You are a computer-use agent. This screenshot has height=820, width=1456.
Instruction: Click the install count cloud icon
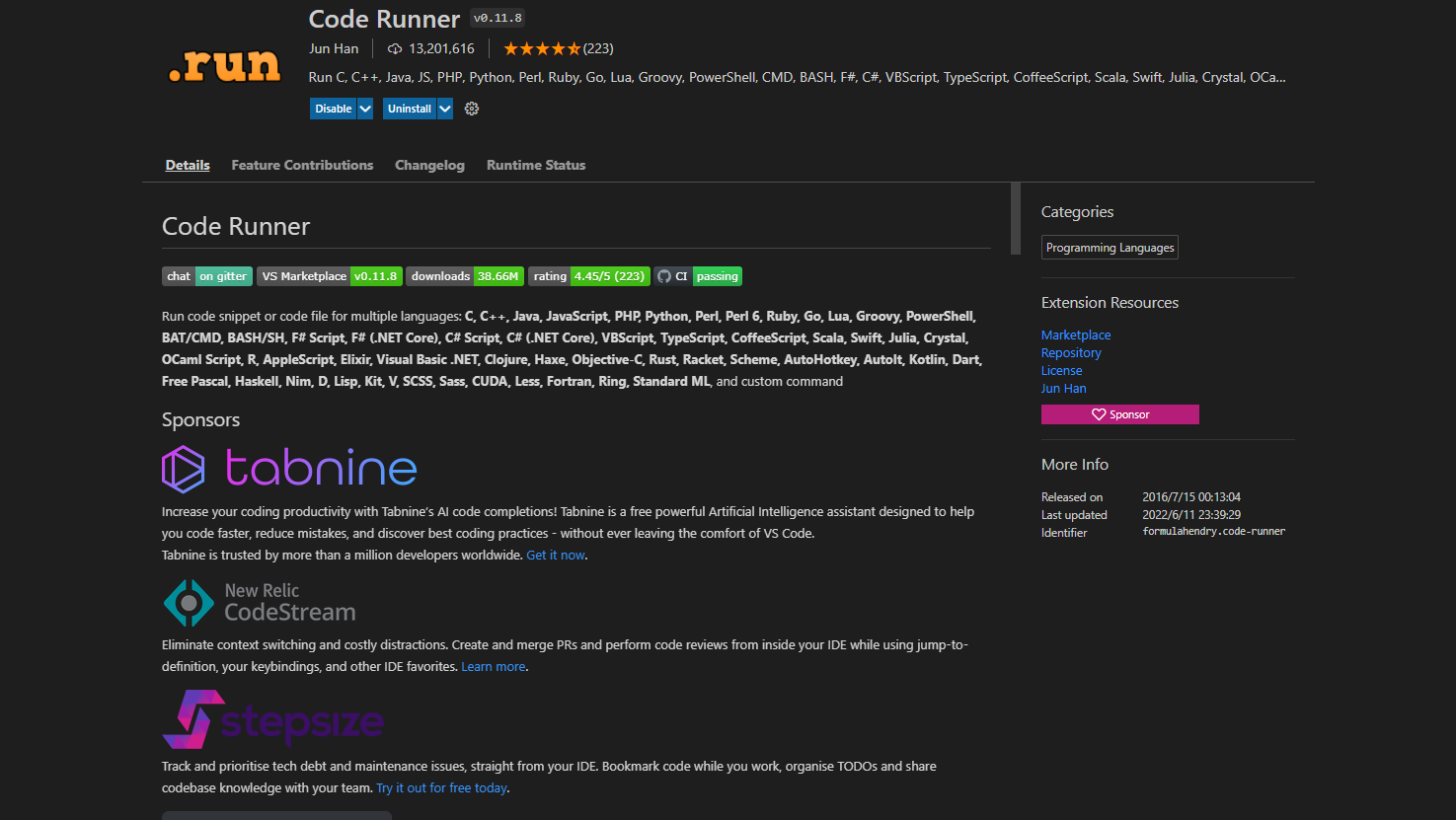coord(395,48)
